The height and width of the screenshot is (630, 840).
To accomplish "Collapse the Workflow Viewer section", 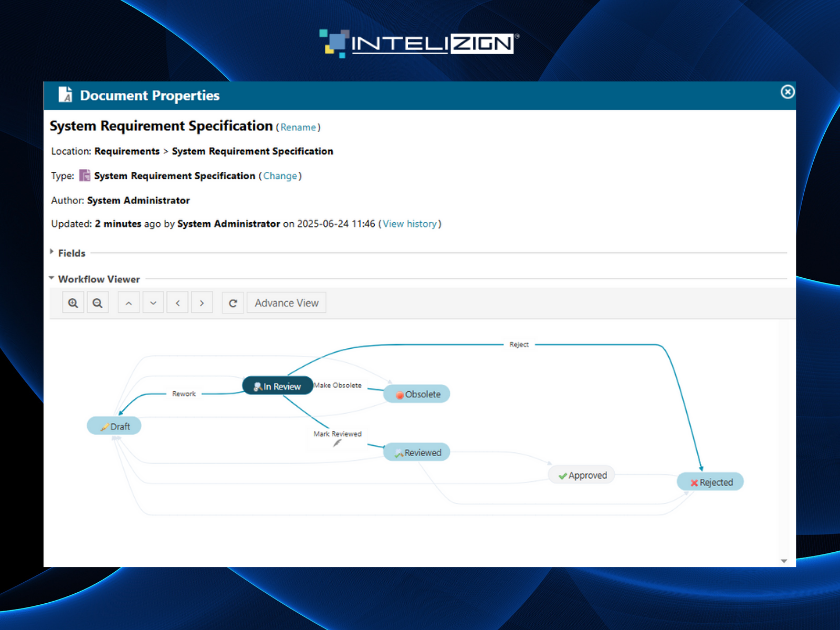I will pos(51,279).
